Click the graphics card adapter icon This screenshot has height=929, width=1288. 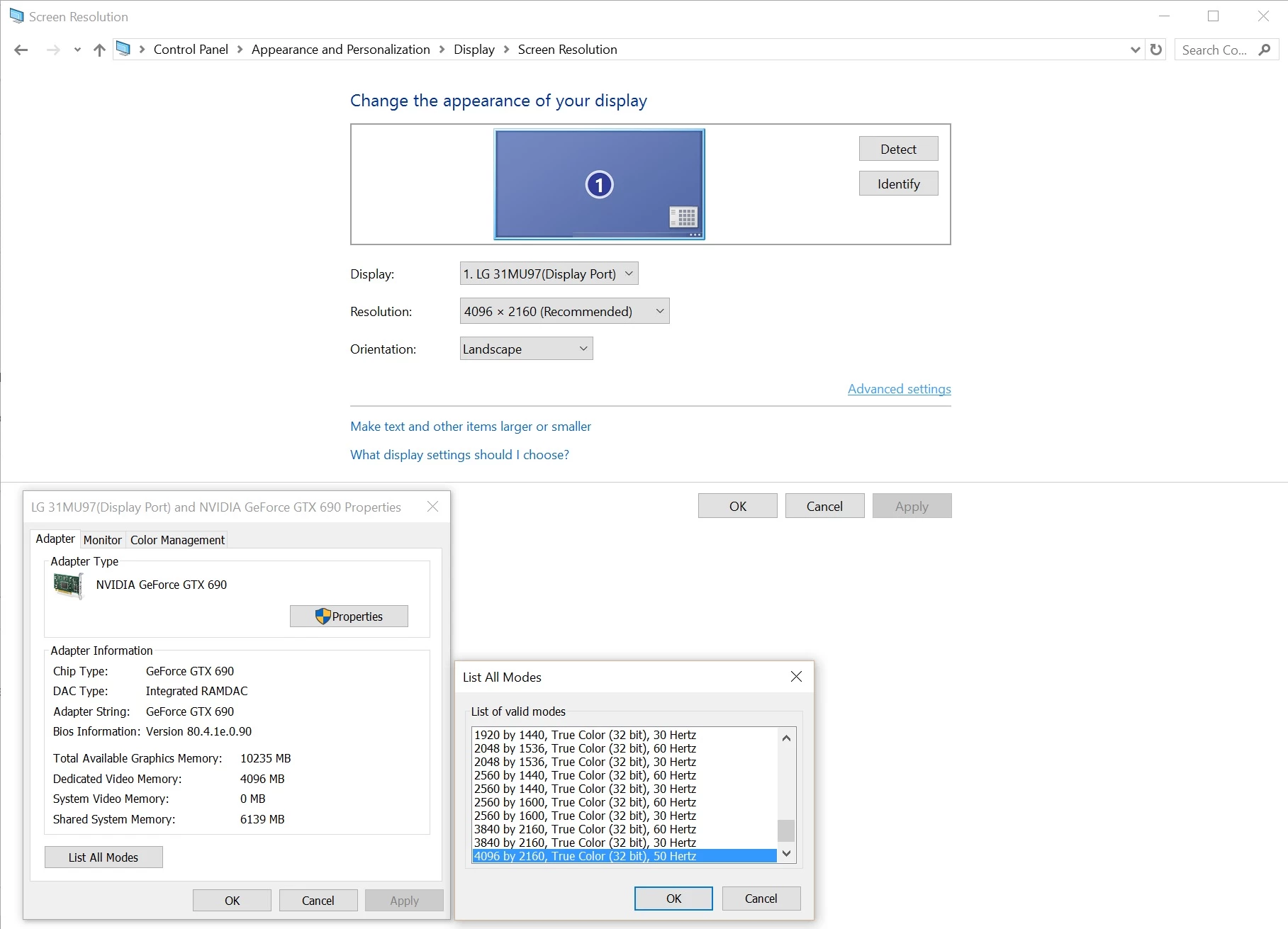point(68,585)
